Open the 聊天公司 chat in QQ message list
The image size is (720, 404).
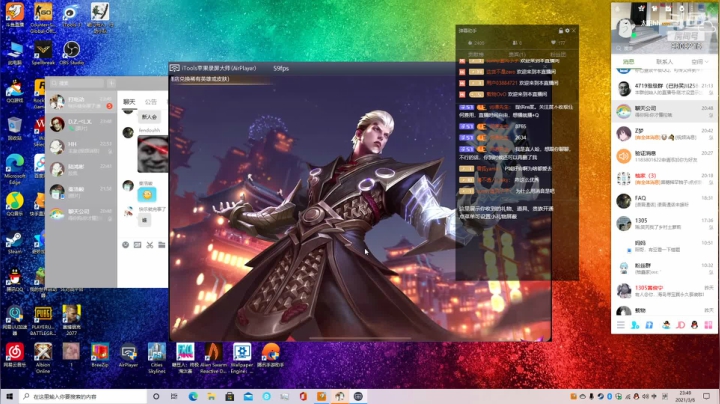(x=664, y=111)
